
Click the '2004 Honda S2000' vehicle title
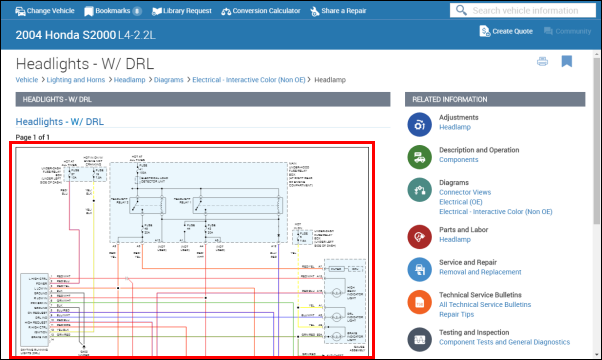pyautogui.click(x=66, y=35)
